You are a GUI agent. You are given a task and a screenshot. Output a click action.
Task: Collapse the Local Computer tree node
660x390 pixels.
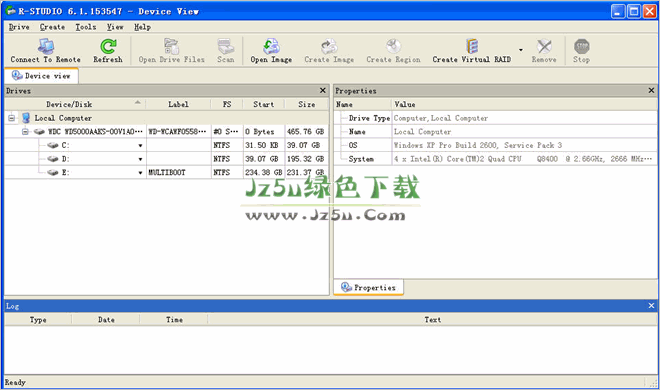(x=12, y=118)
